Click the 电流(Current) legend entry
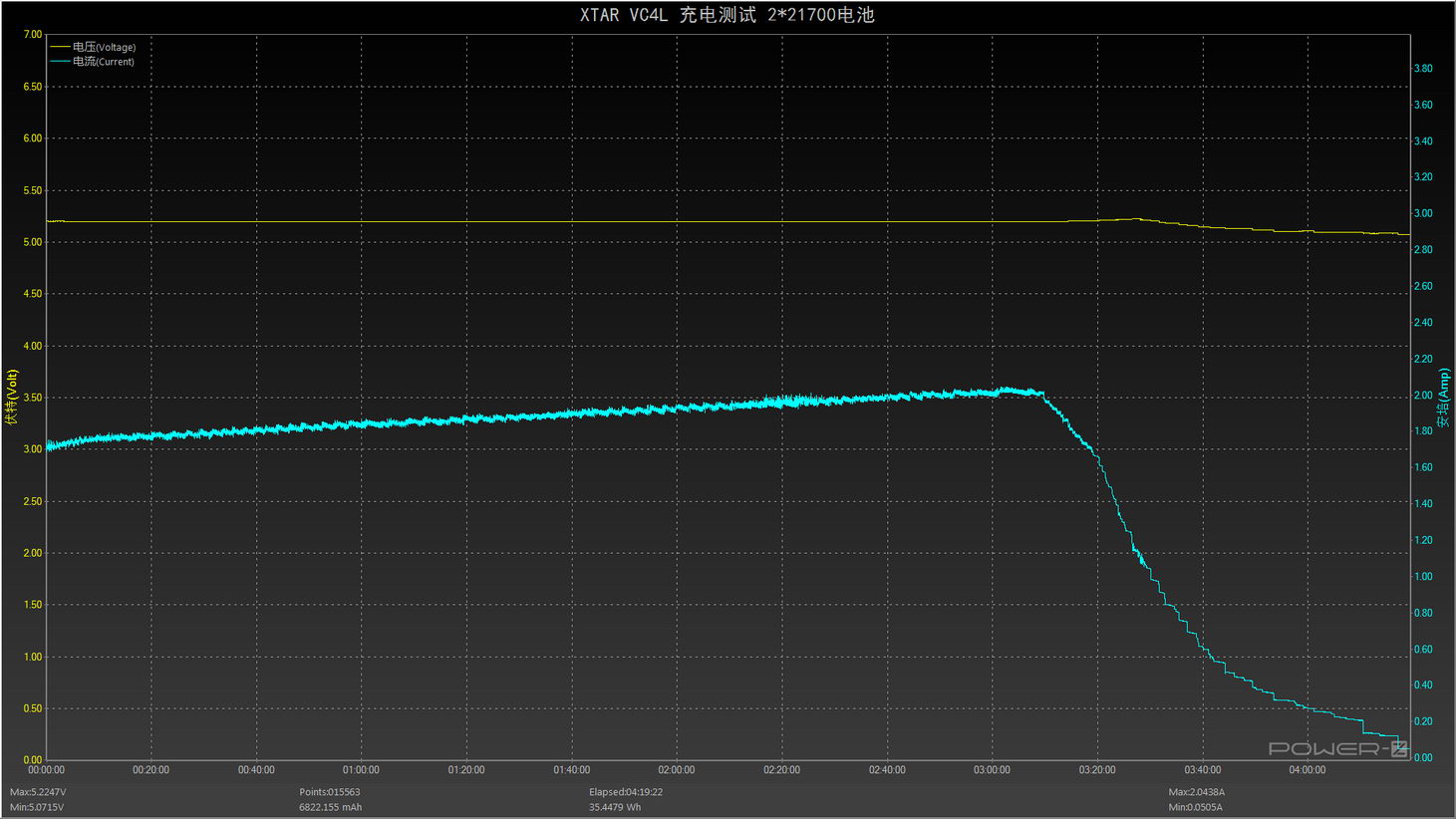Image resolution: width=1456 pixels, height=819 pixels. (x=92, y=61)
